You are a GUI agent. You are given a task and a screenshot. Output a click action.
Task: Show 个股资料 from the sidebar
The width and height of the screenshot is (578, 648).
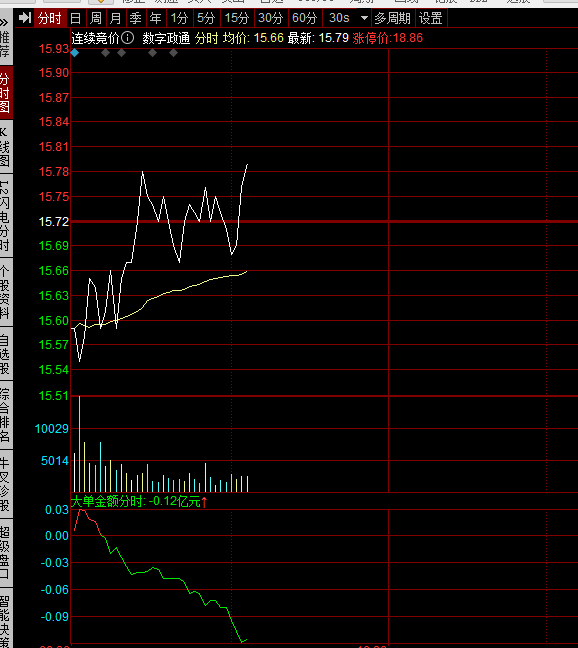click(5, 293)
